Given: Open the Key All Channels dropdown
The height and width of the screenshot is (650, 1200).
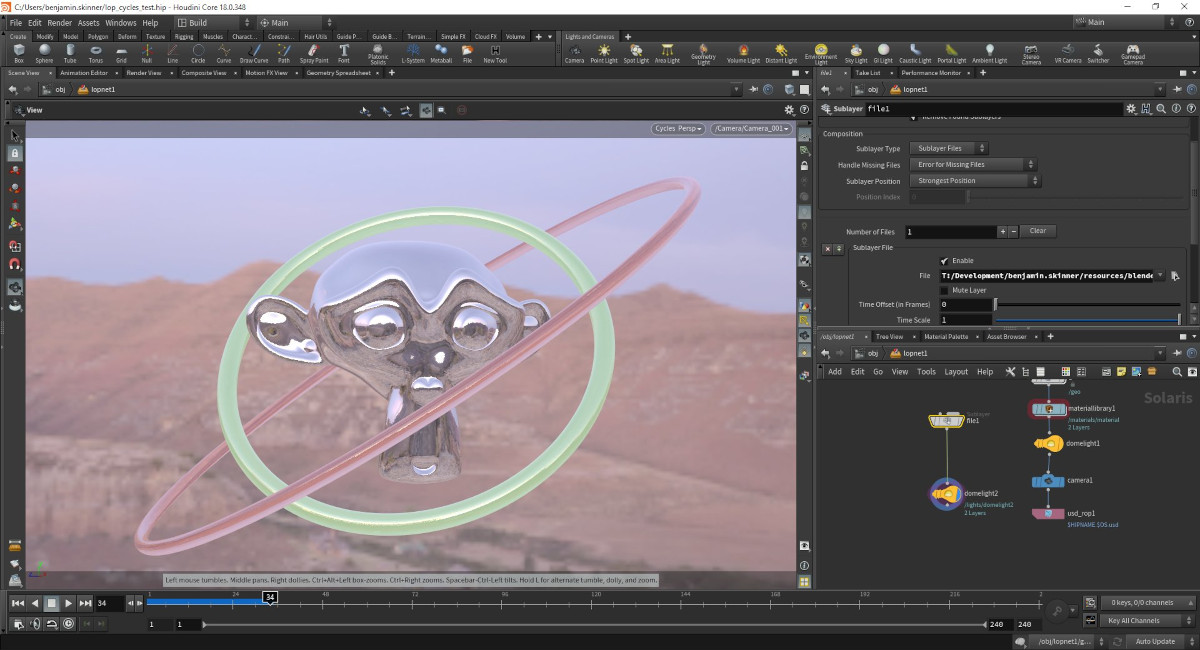Looking at the screenshot, I should (1148, 621).
